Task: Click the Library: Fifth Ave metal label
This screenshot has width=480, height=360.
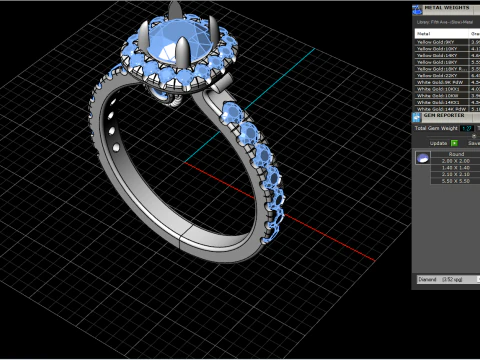Action: point(445,22)
